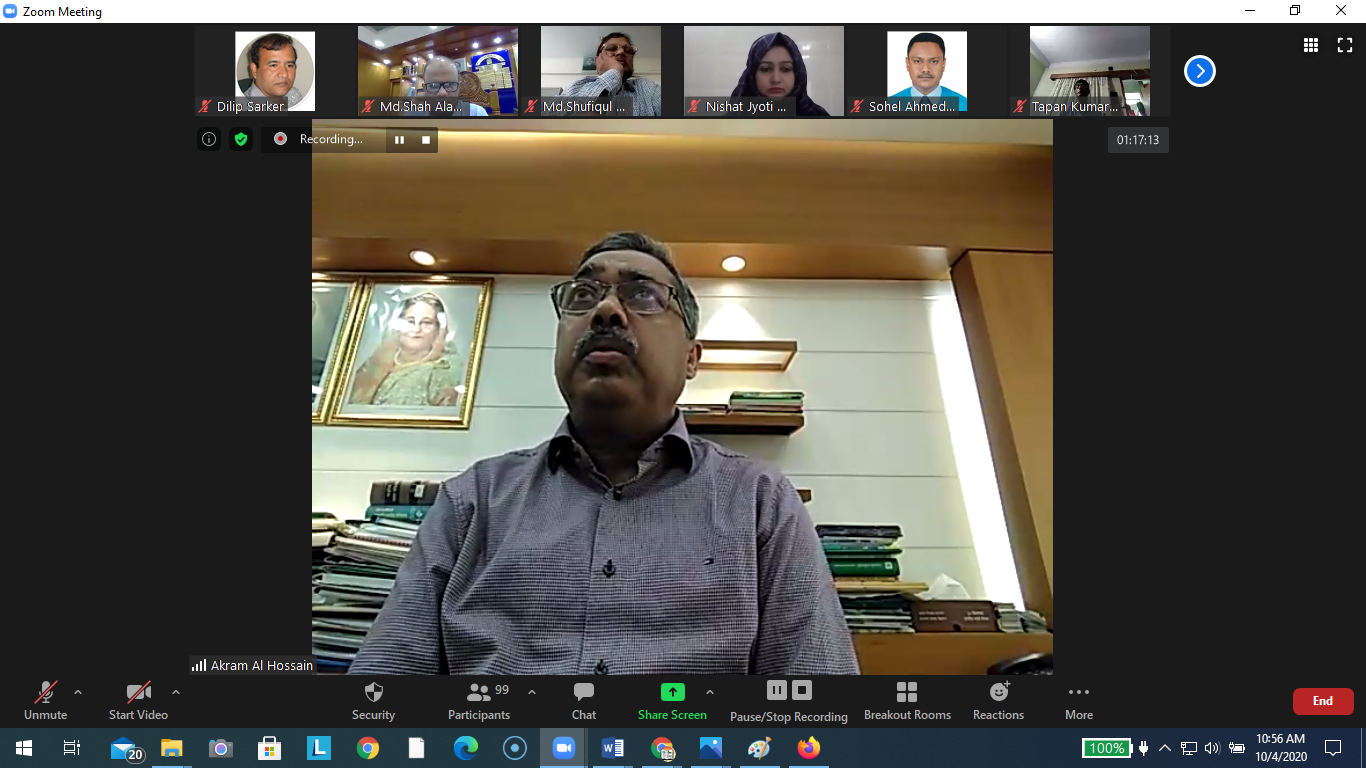The image size is (1366, 768).
Task: Pause recording from bottom toolbar
Action: pyautogui.click(x=777, y=690)
